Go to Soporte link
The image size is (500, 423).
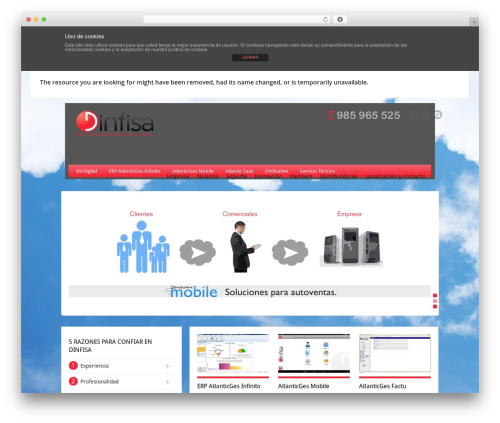click(x=236, y=176)
